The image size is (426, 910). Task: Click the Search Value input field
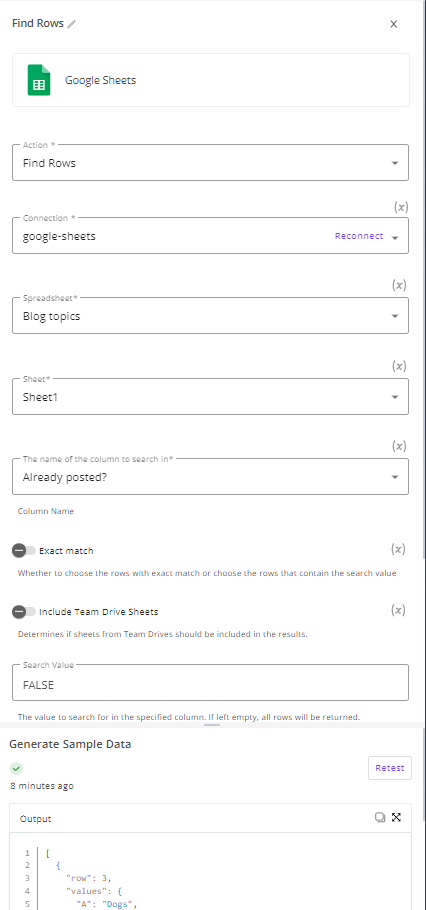[210, 682]
